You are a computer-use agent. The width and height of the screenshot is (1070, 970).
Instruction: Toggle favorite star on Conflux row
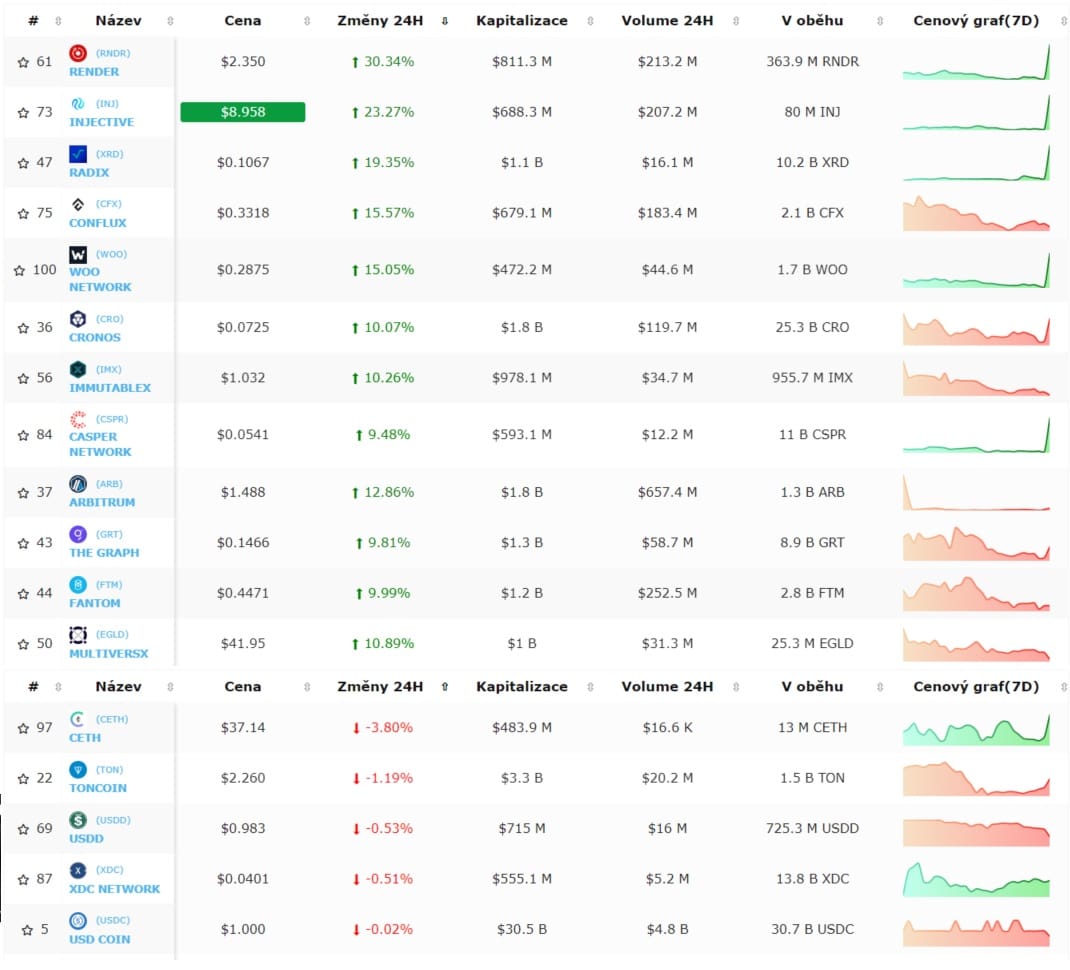pyautogui.click(x=23, y=214)
